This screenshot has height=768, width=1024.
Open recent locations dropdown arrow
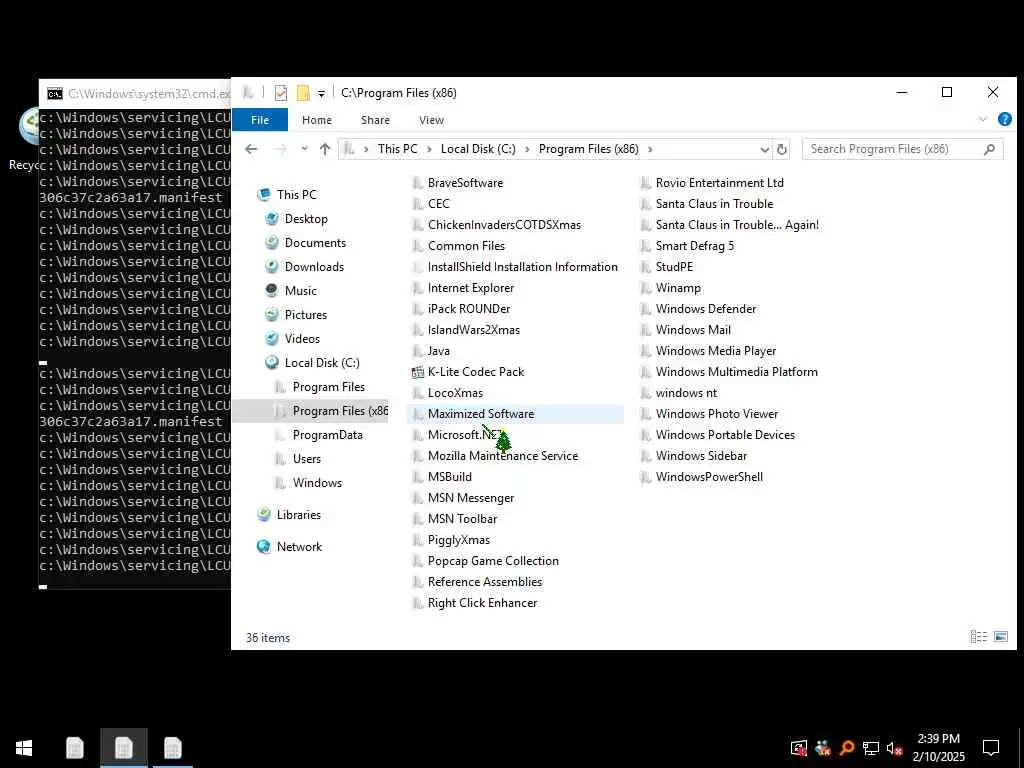click(304, 150)
